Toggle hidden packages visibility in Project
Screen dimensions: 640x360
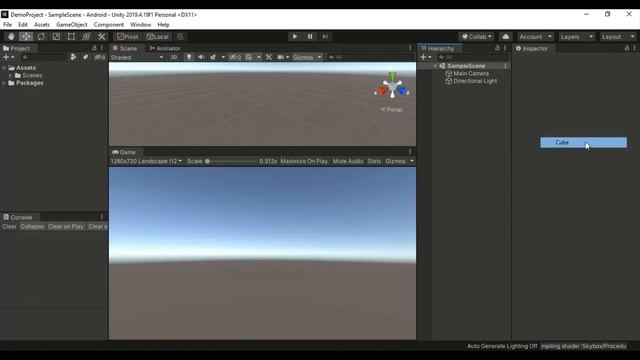[x=100, y=58]
